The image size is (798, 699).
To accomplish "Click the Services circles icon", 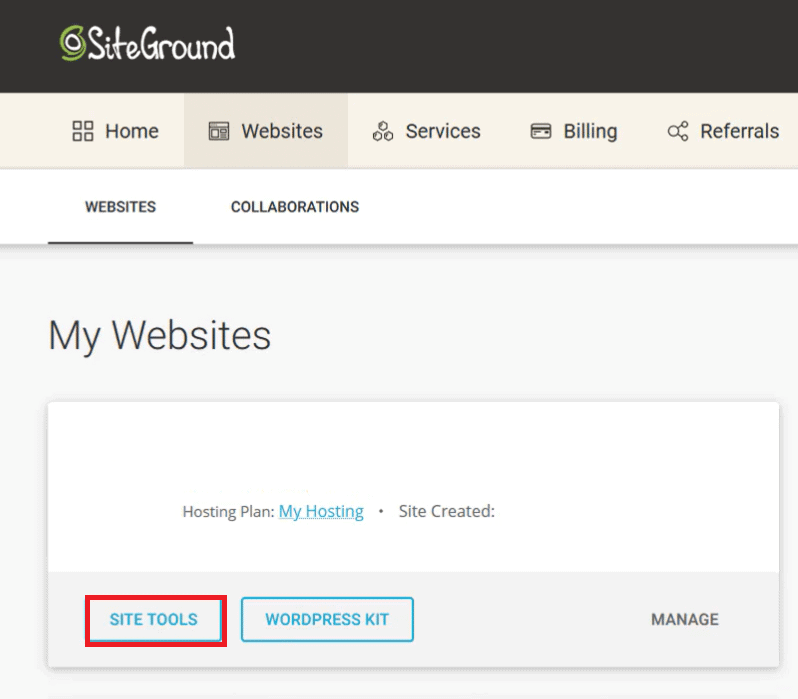I will click(383, 131).
